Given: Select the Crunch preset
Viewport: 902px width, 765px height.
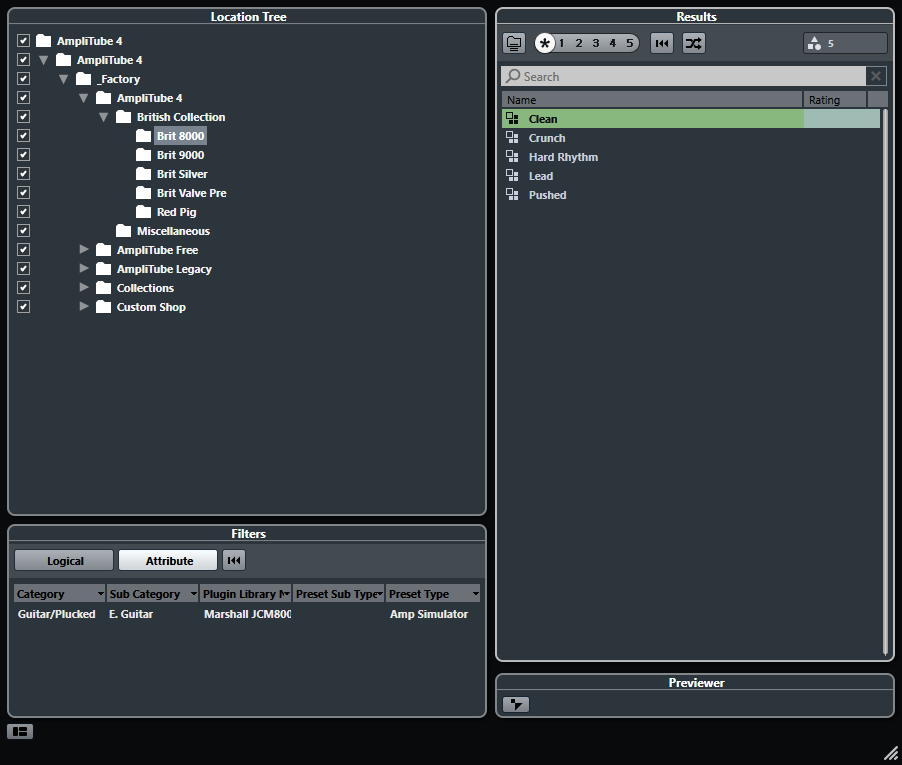Looking at the screenshot, I should [690, 138].
